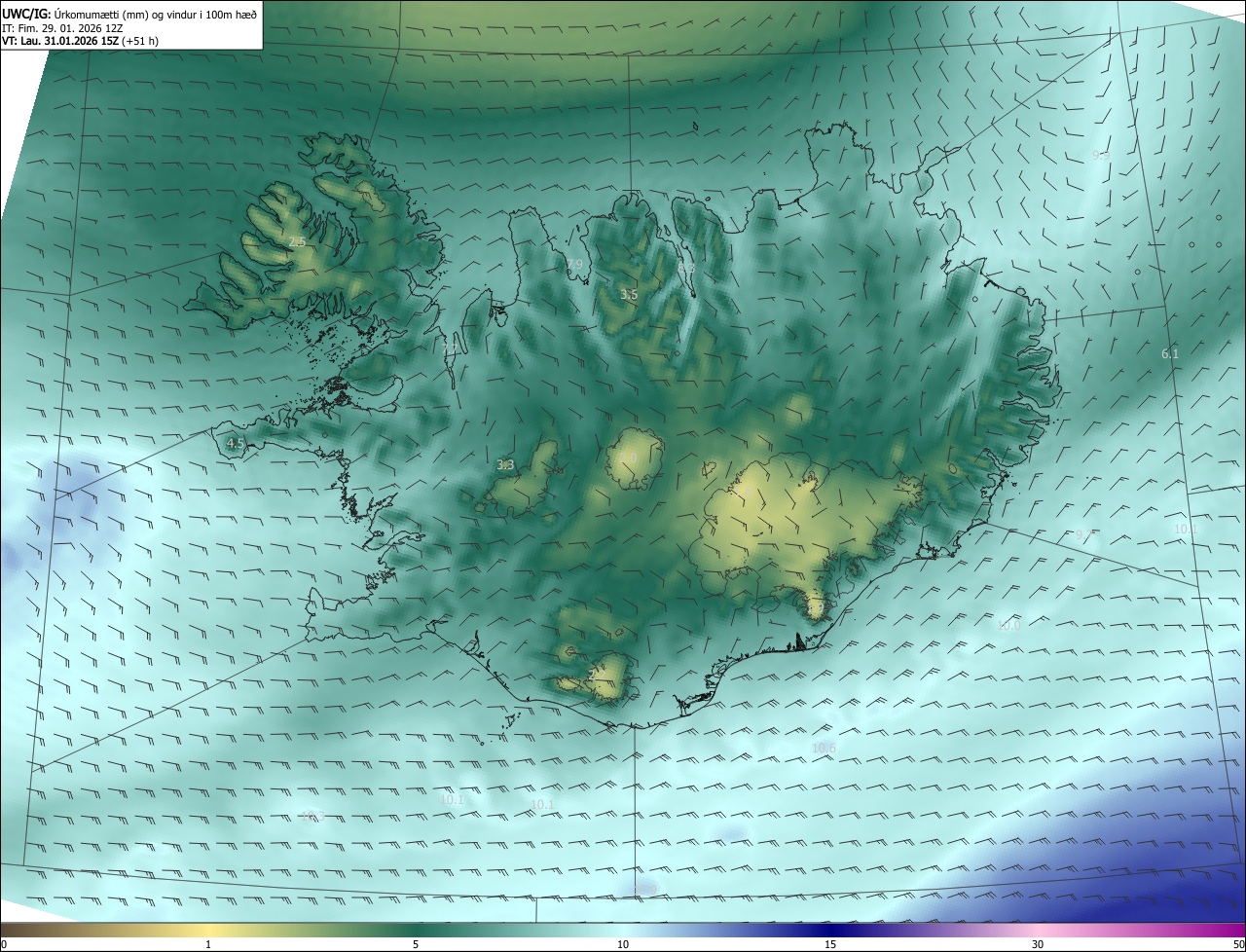Click the 1 tick on the colorbar
The image size is (1246, 952).
pos(208,944)
